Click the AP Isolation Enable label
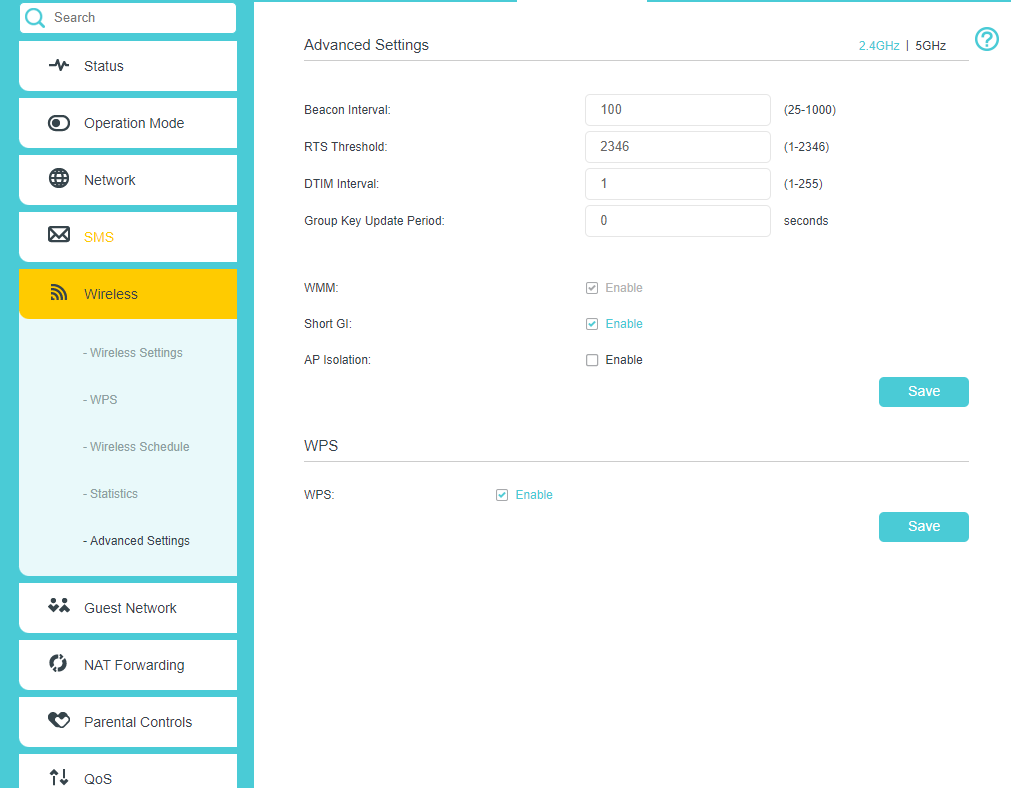The height and width of the screenshot is (788, 1011). [x=623, y=360]
